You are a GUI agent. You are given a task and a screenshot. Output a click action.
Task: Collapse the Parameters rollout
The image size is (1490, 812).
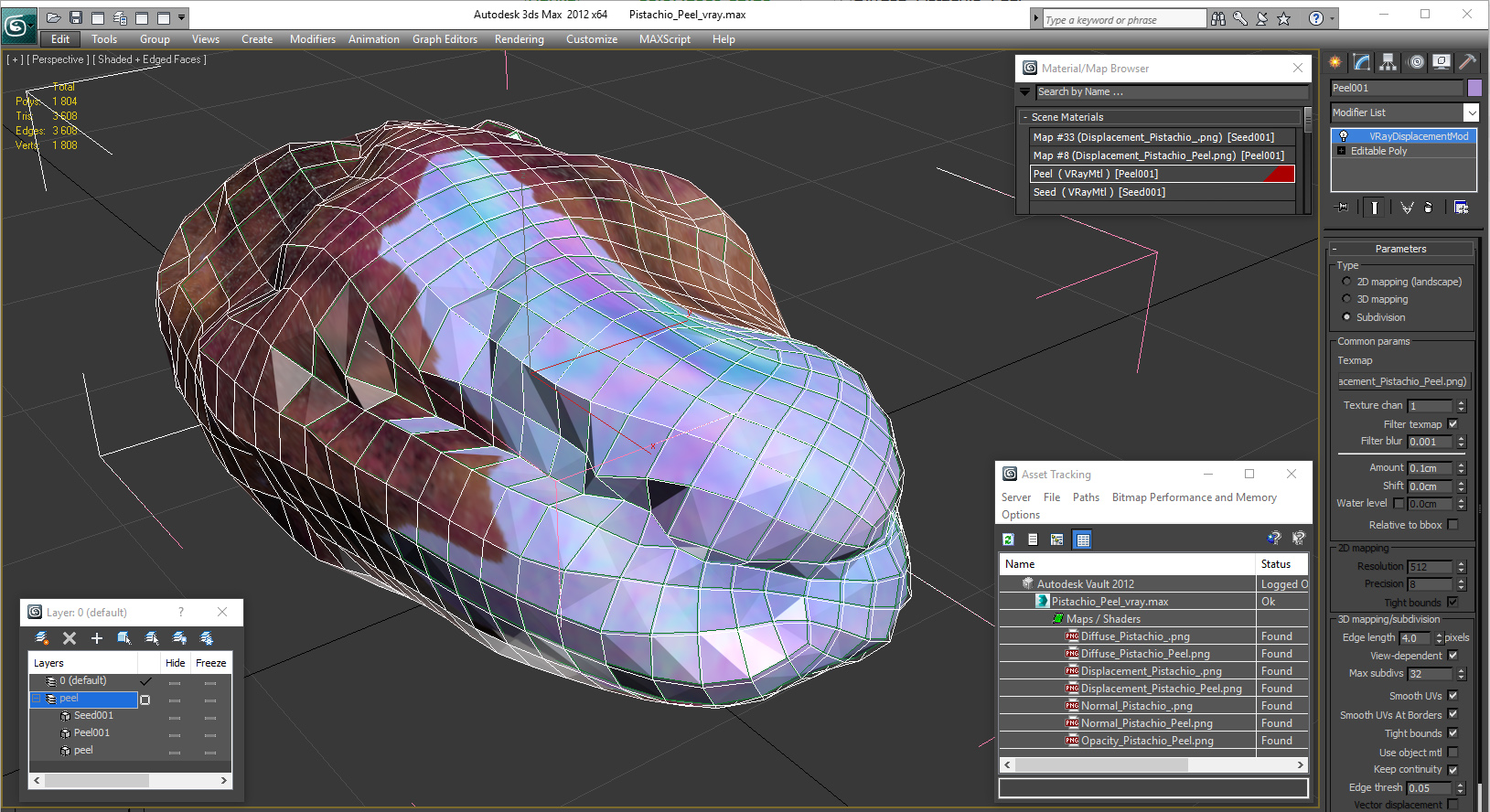click(x=1335, y=249)
